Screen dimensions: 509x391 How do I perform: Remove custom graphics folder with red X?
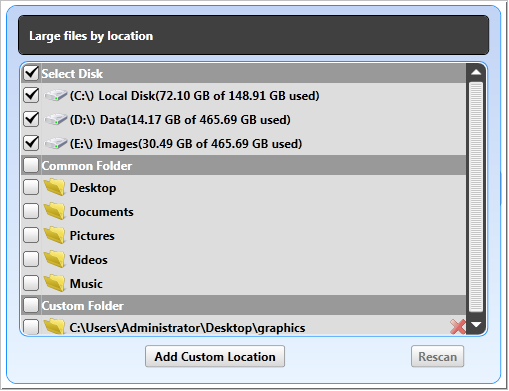click(x=458, y=327)
